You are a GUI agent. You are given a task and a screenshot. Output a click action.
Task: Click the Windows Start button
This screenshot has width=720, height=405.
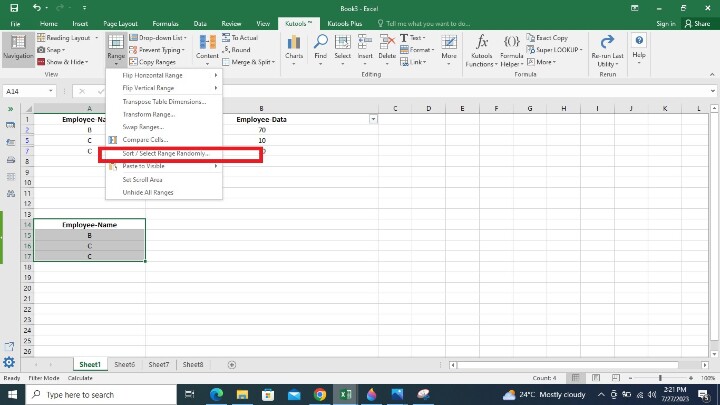[12, 394]
